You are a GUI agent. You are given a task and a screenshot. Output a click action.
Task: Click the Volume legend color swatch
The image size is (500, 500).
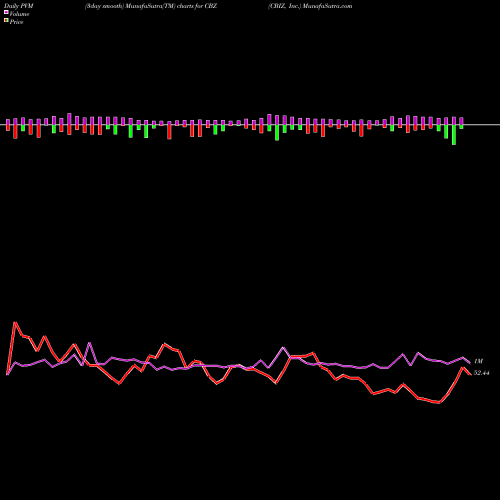tap(6, 12)
